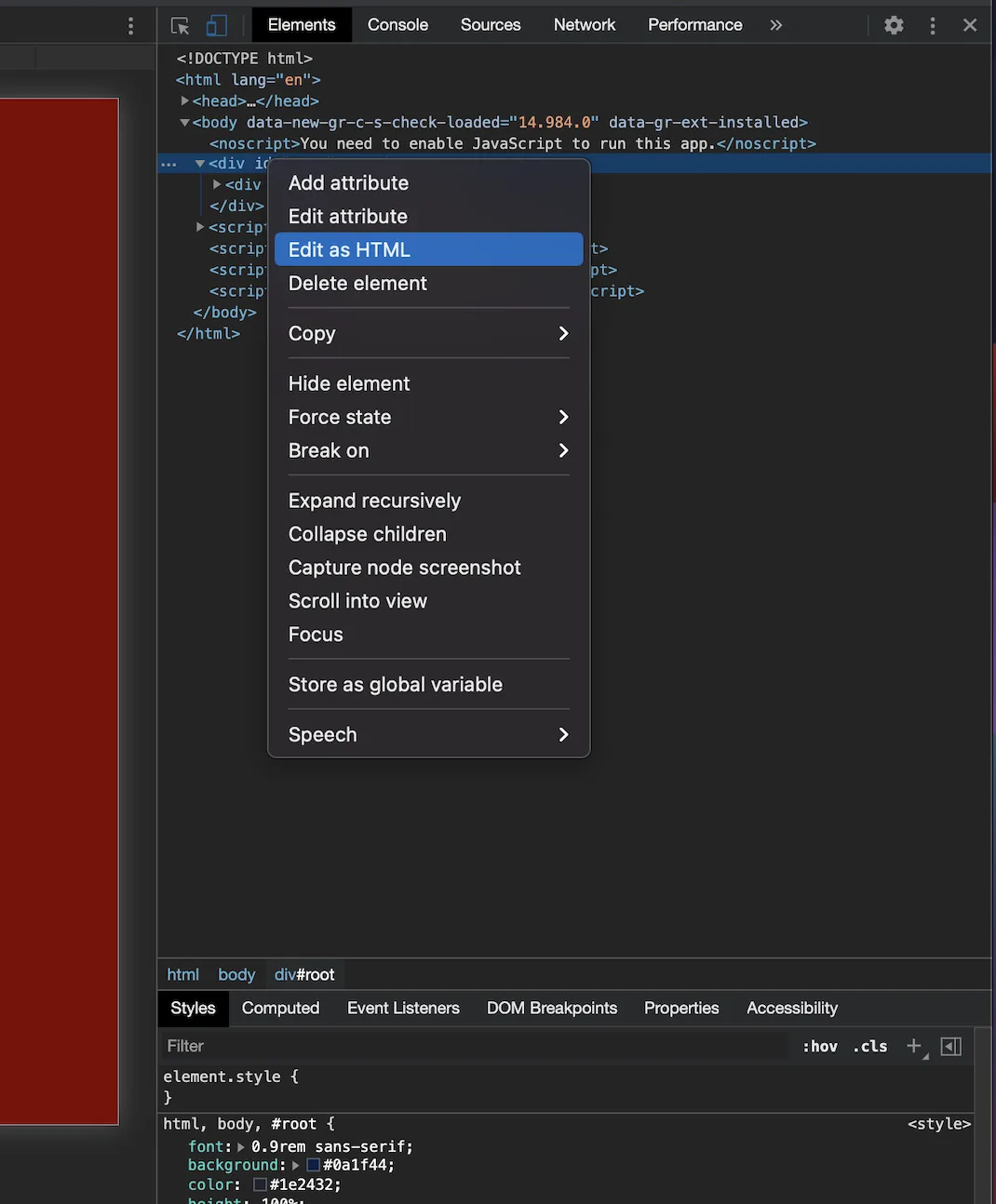Select the closing </html> tag row
Screen dimensions: 996x1204
point(209,333)
